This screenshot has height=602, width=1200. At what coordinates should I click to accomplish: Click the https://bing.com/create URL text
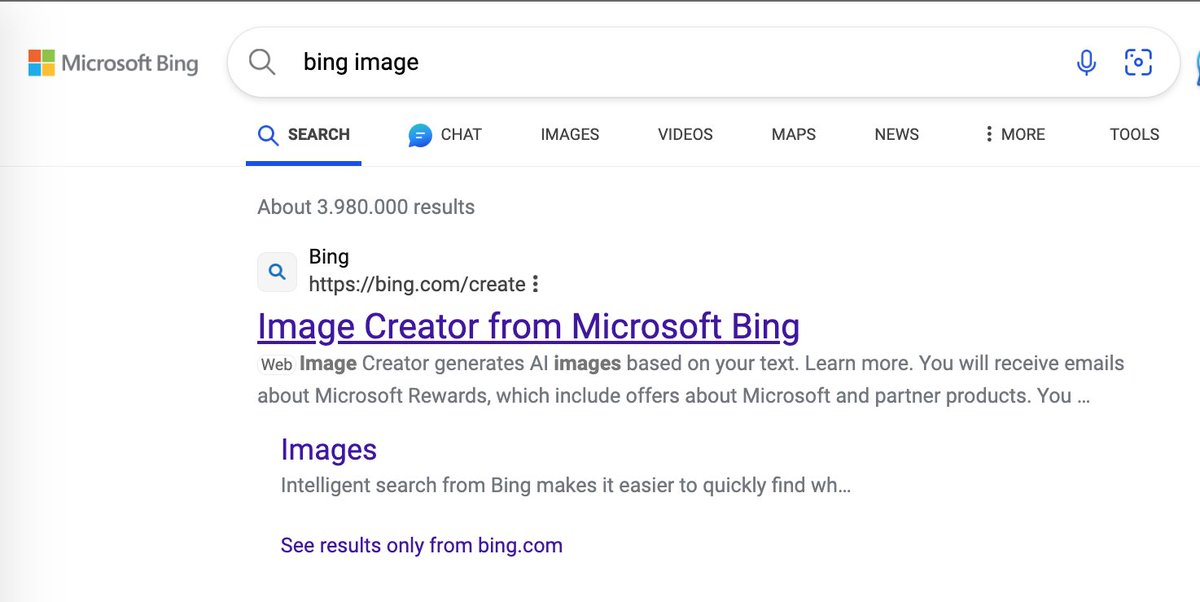pos(417,285)
